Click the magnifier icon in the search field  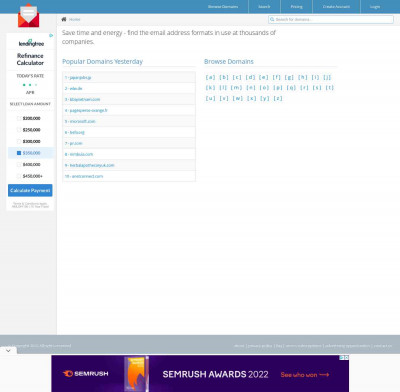point(272,20)
